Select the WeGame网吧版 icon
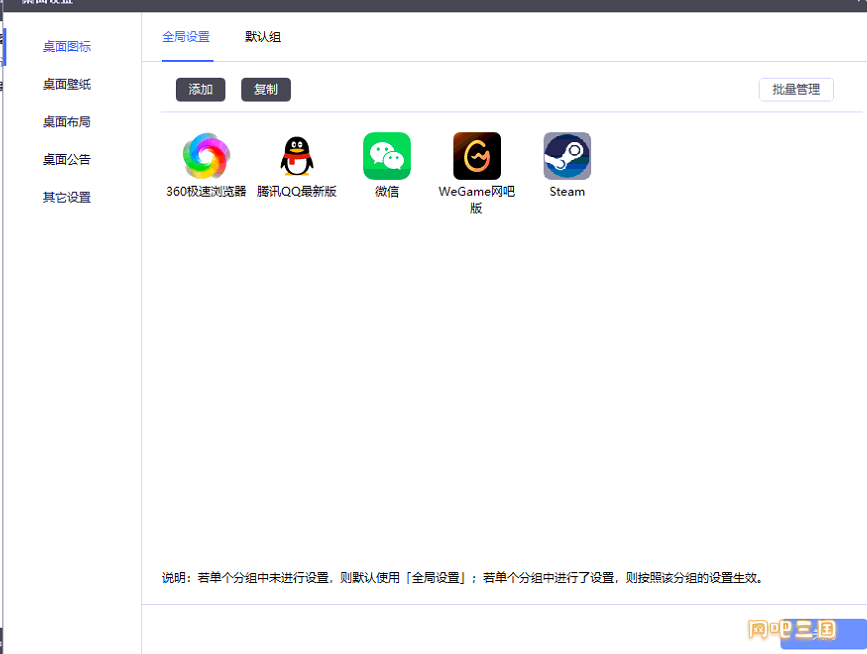The height and width of the screenshot is (654, 867). click(477, 156)
